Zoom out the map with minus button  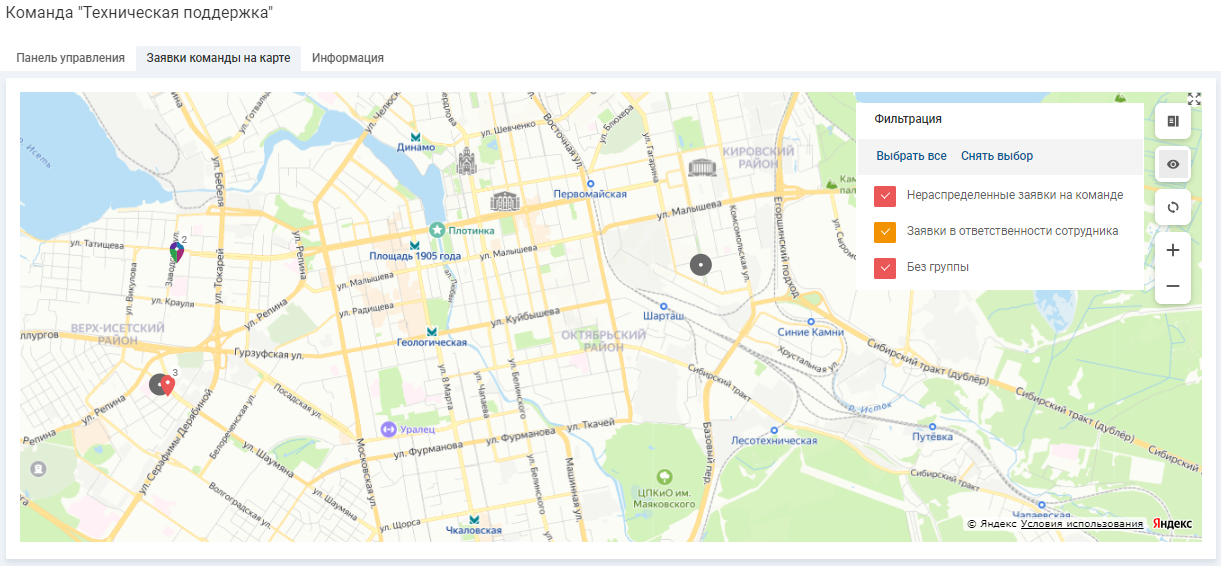tap(1173, 287)
